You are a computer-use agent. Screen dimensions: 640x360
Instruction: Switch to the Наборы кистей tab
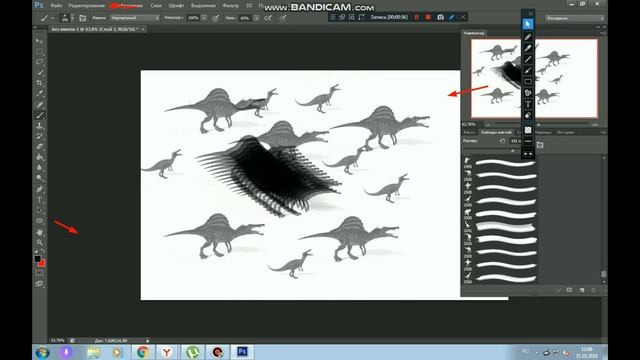(x=496, y=132)
